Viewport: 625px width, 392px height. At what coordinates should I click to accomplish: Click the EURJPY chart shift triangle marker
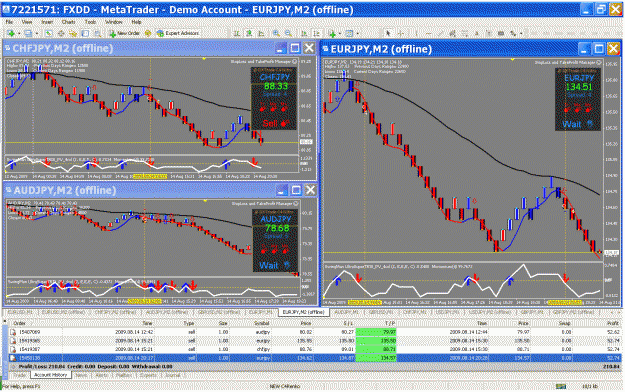tap(513, 60)
